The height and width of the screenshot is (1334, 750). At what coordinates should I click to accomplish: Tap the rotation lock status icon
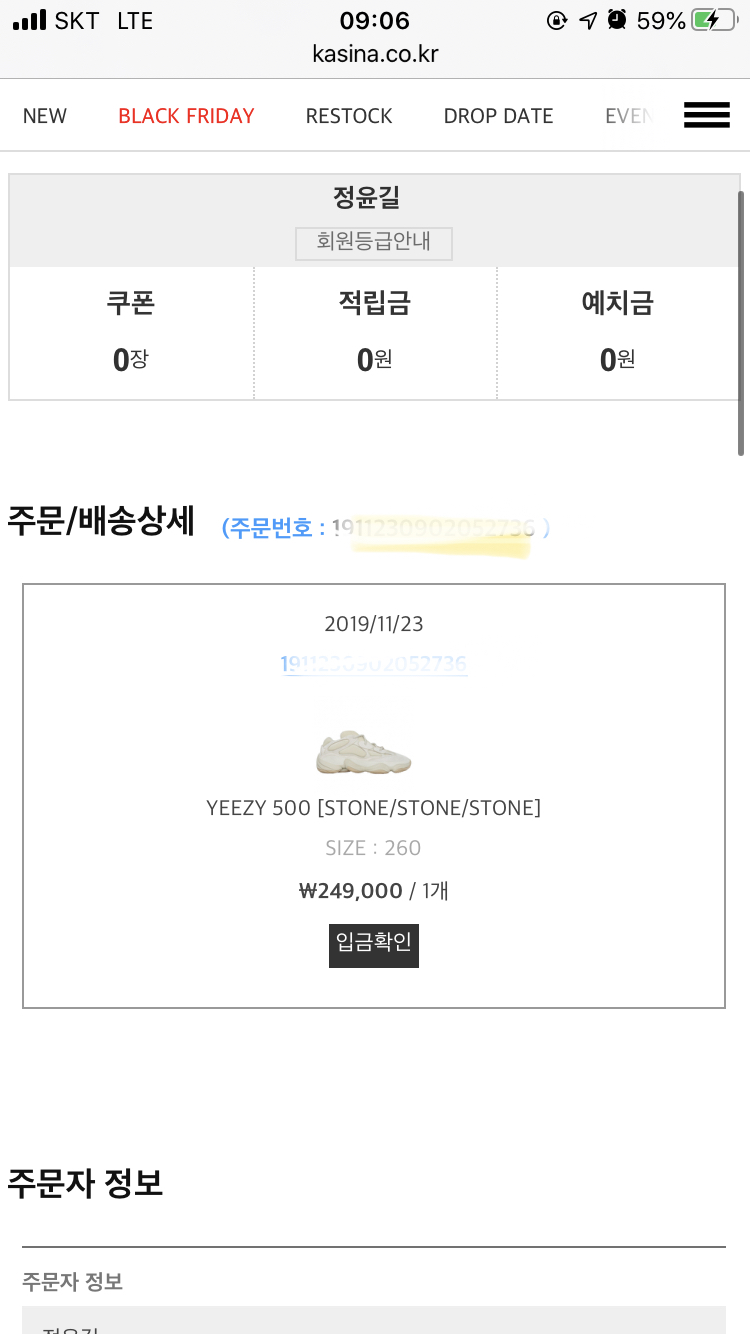(557, 20)
